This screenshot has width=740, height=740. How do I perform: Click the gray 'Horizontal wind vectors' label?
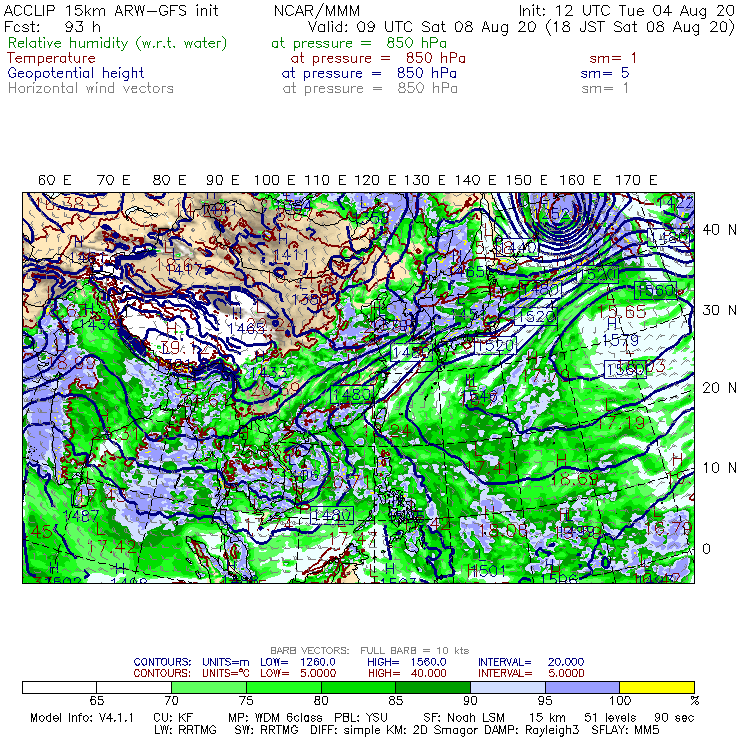tap(91, 88)
